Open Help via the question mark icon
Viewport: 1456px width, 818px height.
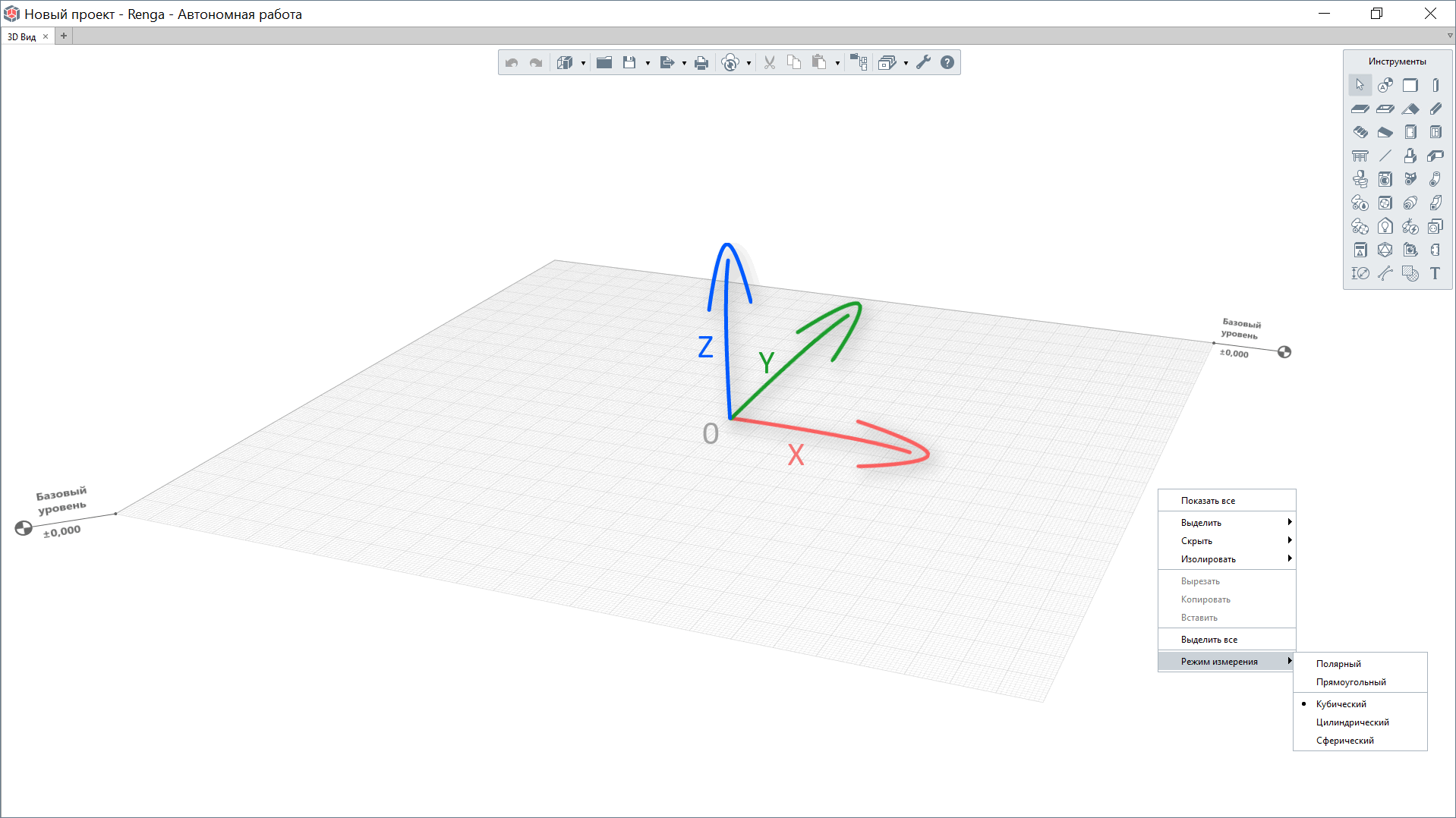[947, 63]
